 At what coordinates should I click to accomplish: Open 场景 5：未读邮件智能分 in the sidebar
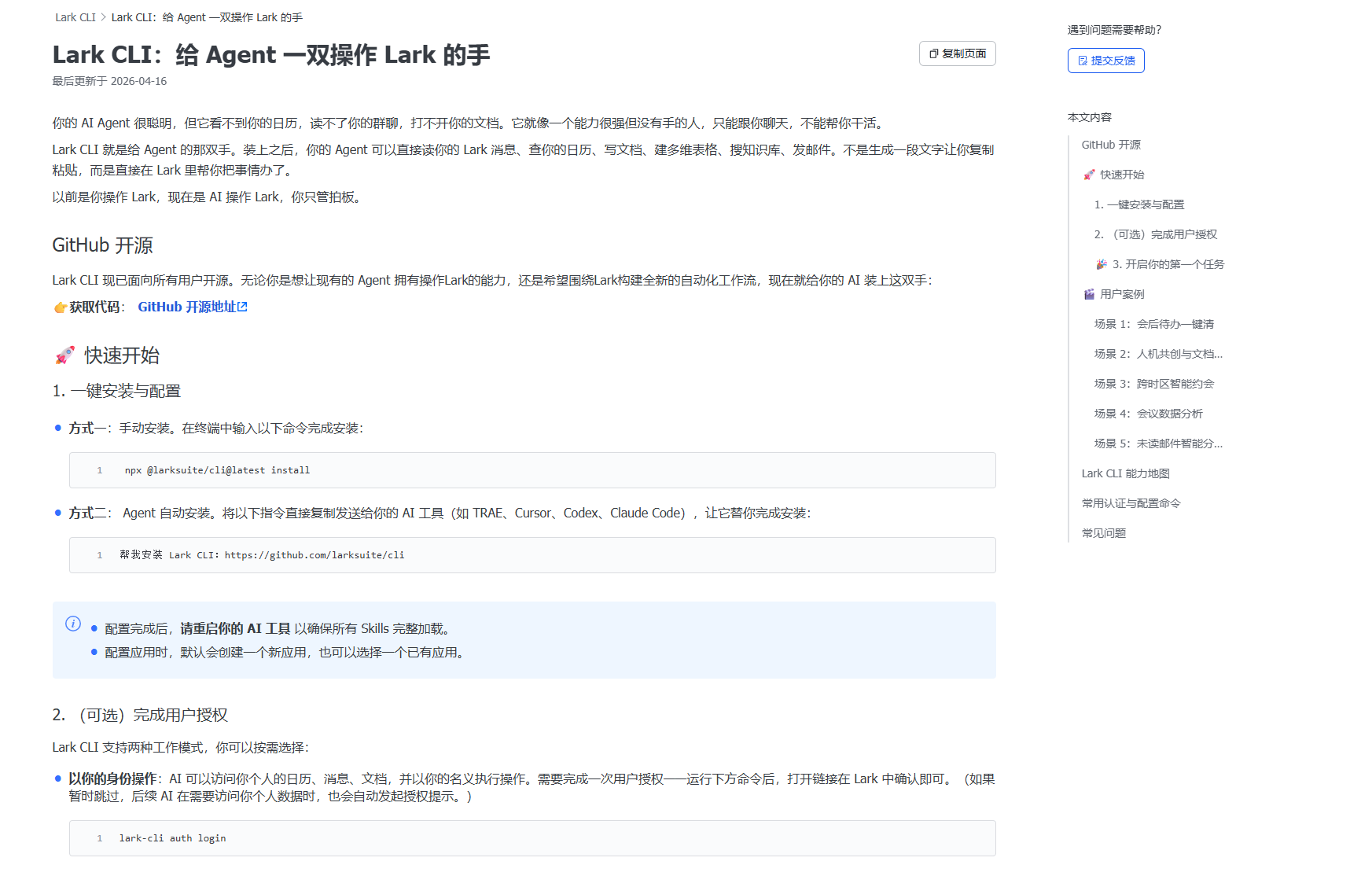pyautogui.click(x=1158, y=444)
